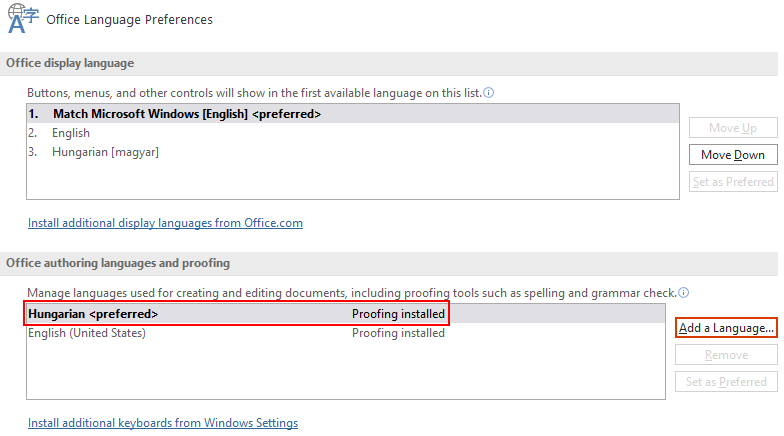This screenshot has height=436, width=784.
Task: Click Proofing installed status for Hungarian
Action: [398, 314]
